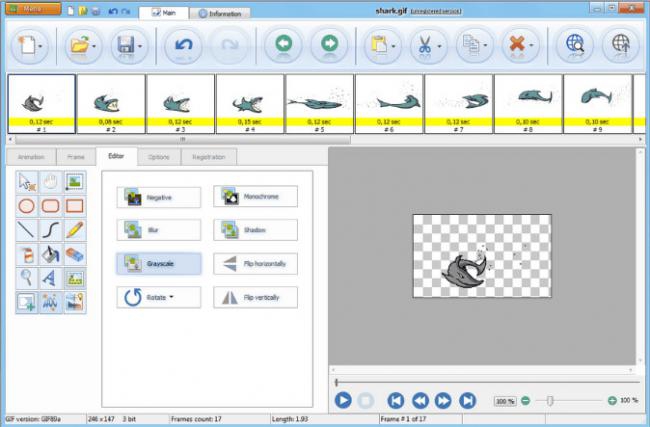Apply the Blur effect
This screenshot has width=650, height=427.
point(159,230)
